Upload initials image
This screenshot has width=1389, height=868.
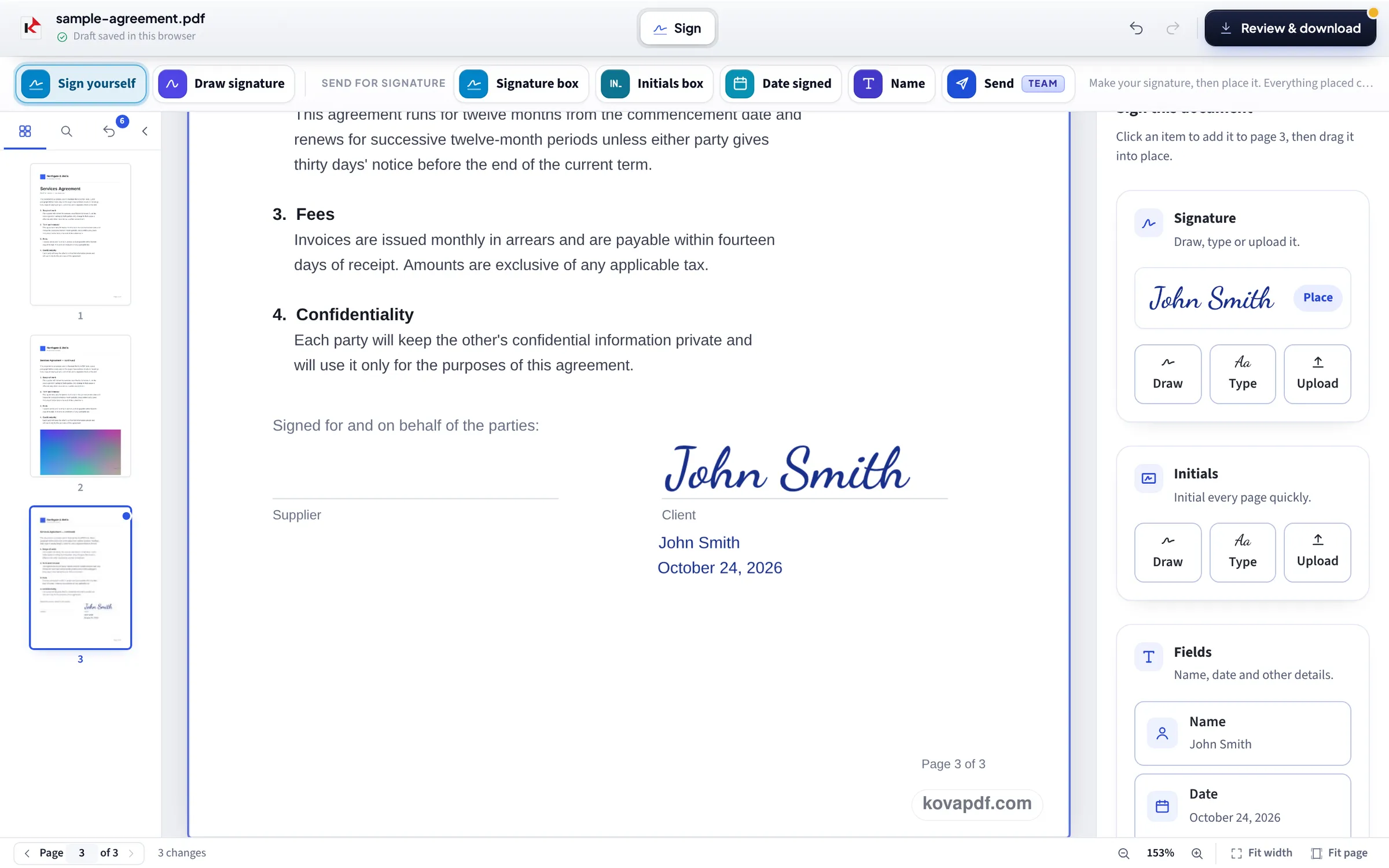click(1317, 552)
